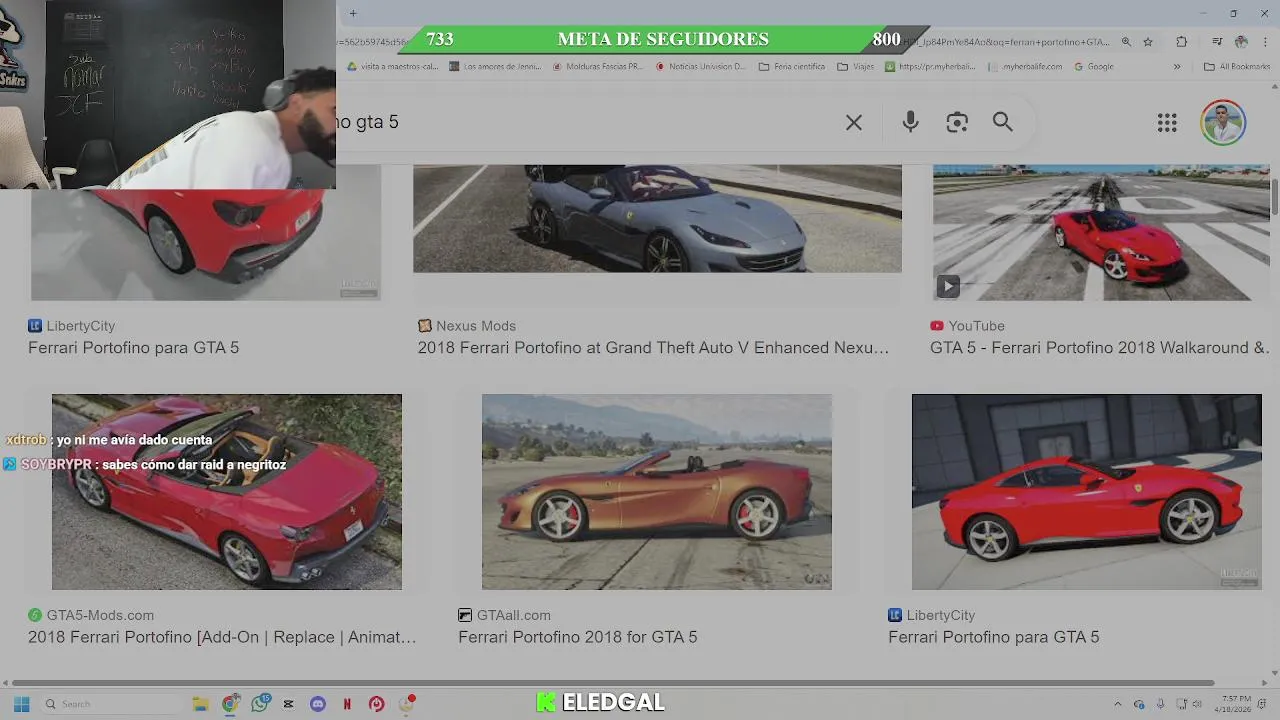
Task: Open WhatsApp from the taskbar
Action: tap(260, 704)
